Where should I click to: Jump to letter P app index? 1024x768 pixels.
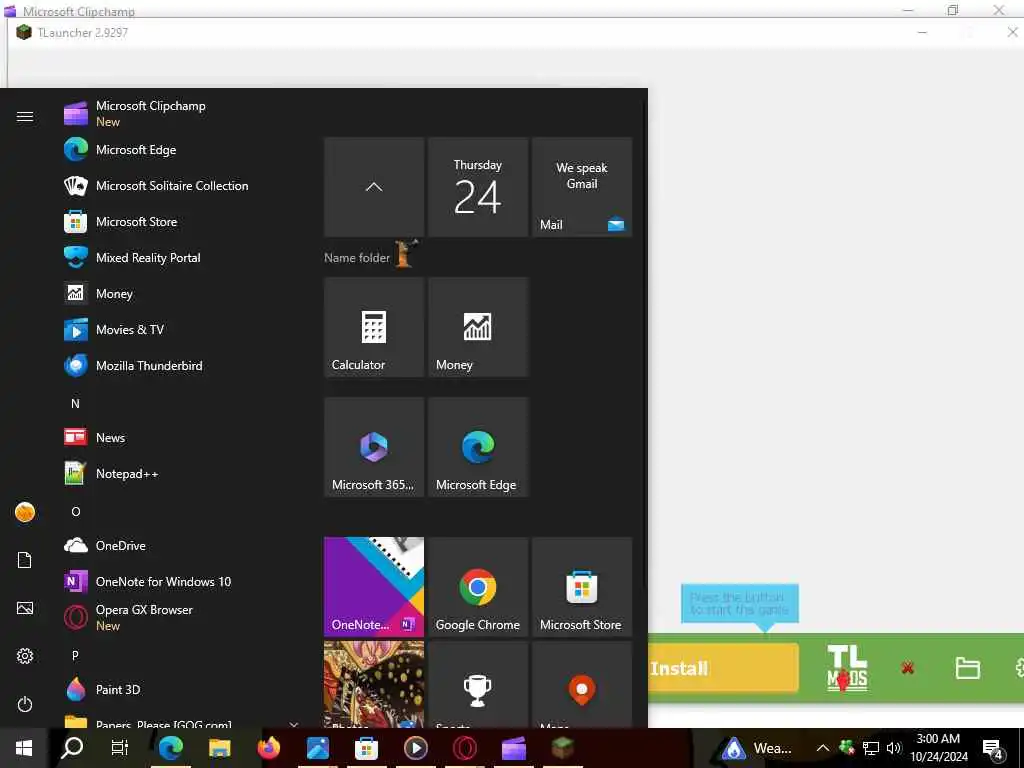pyautogui.click(x=75, y=655)
